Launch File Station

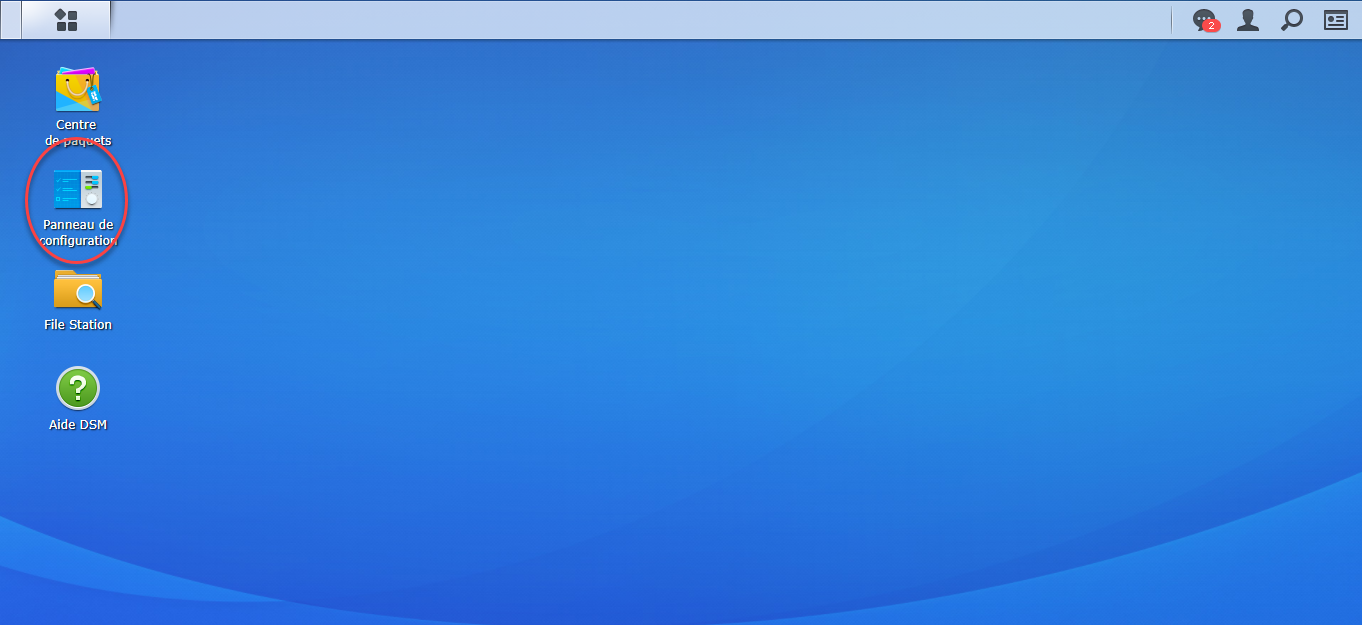(x=78, y=289)
